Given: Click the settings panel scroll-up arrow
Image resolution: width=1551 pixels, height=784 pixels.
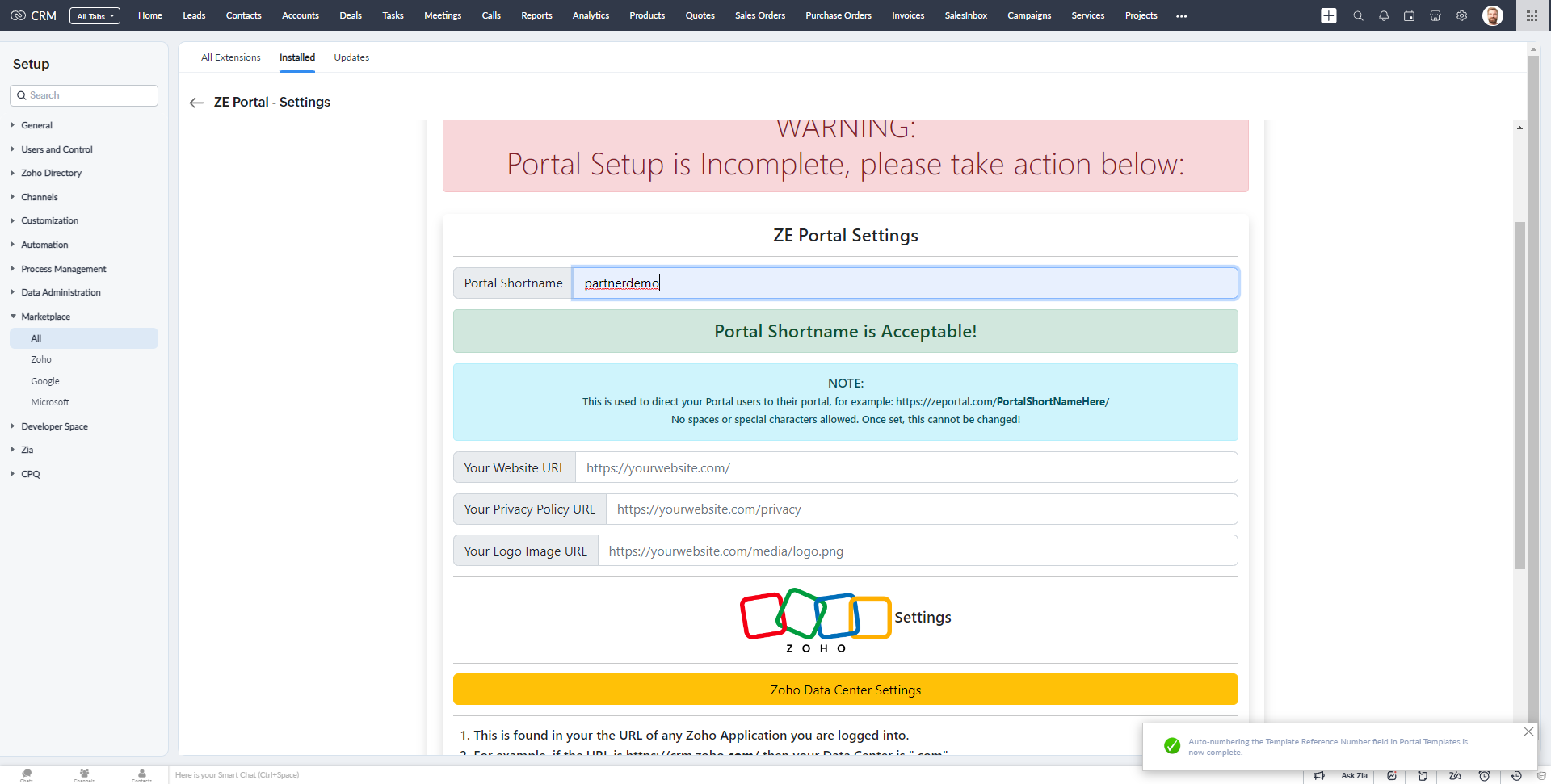Looking at the screenshot, I should (1519, 128).
